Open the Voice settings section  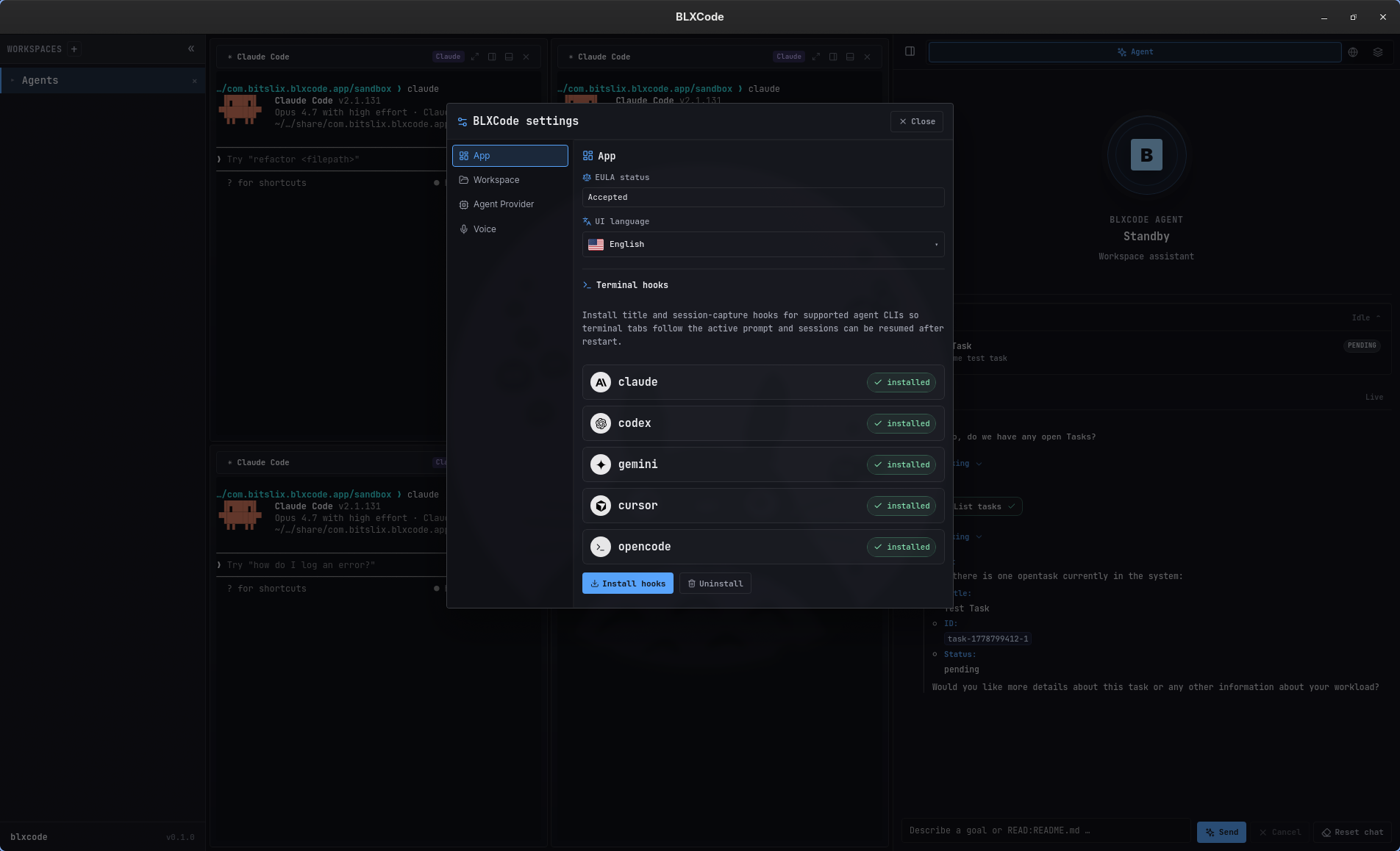tap(510, 229)
